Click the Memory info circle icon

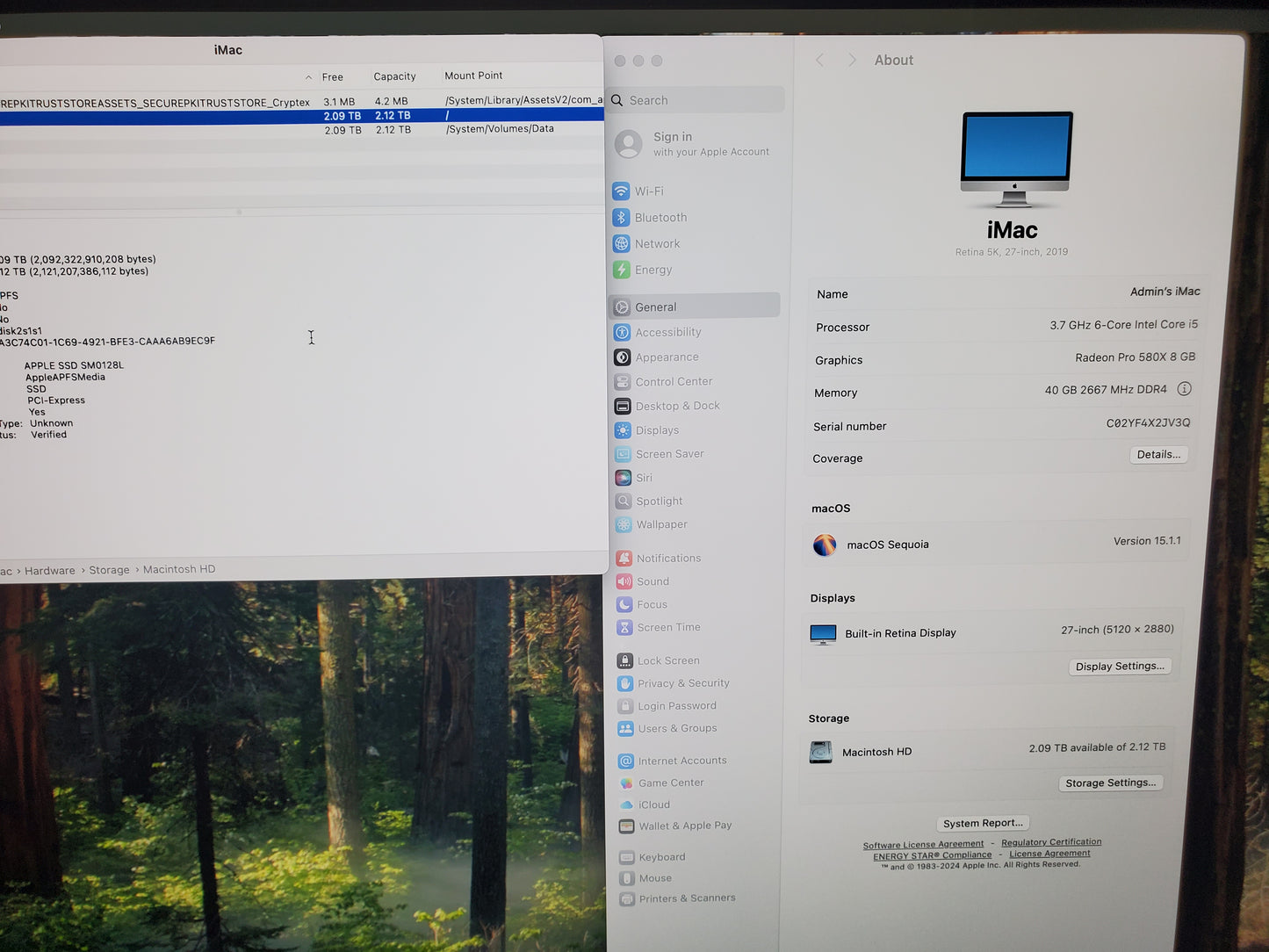pyautogui.click(x=1184, y=388)
